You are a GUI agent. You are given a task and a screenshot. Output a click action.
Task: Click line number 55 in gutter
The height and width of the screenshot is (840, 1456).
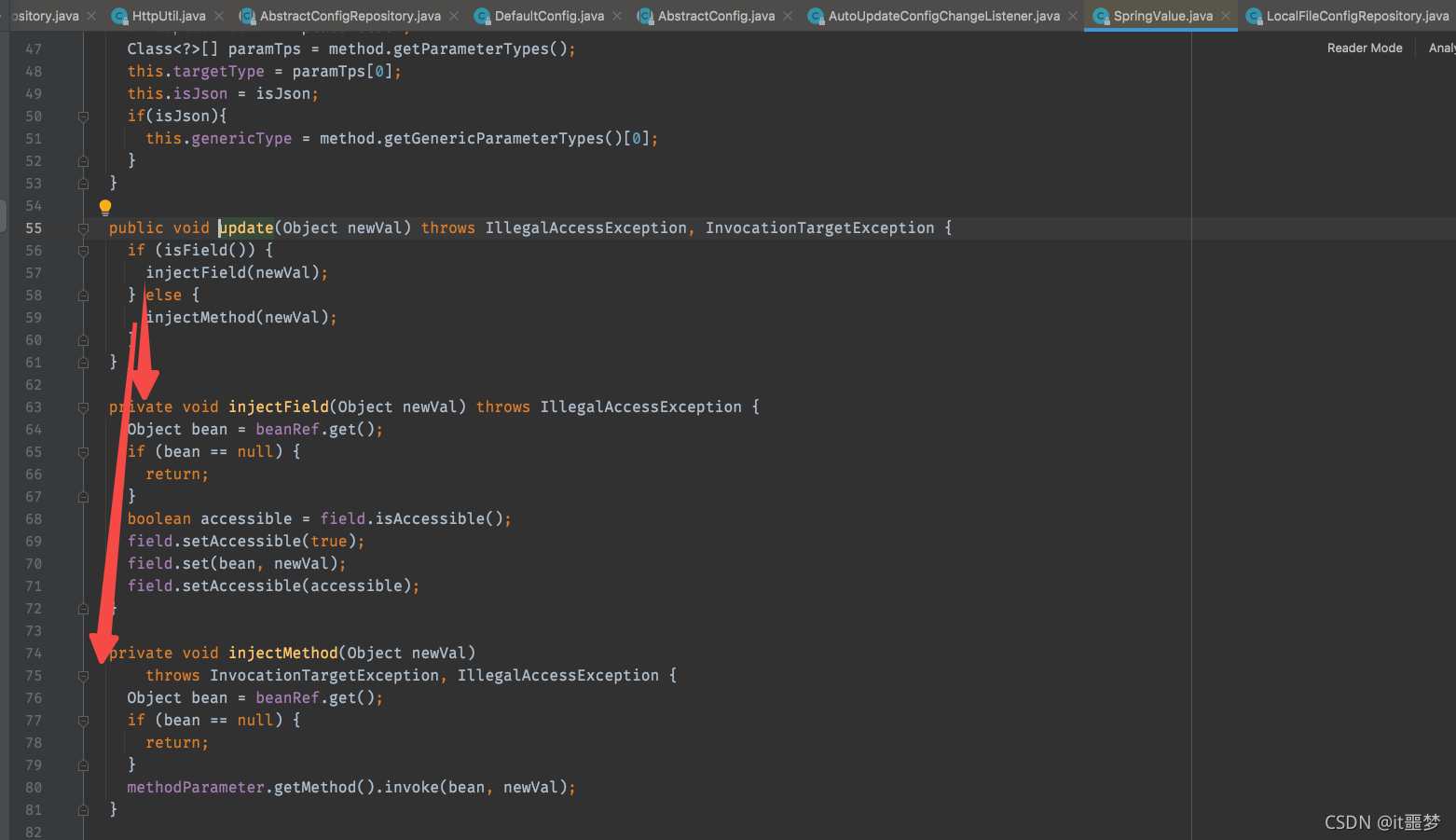[x=34, y=228]
